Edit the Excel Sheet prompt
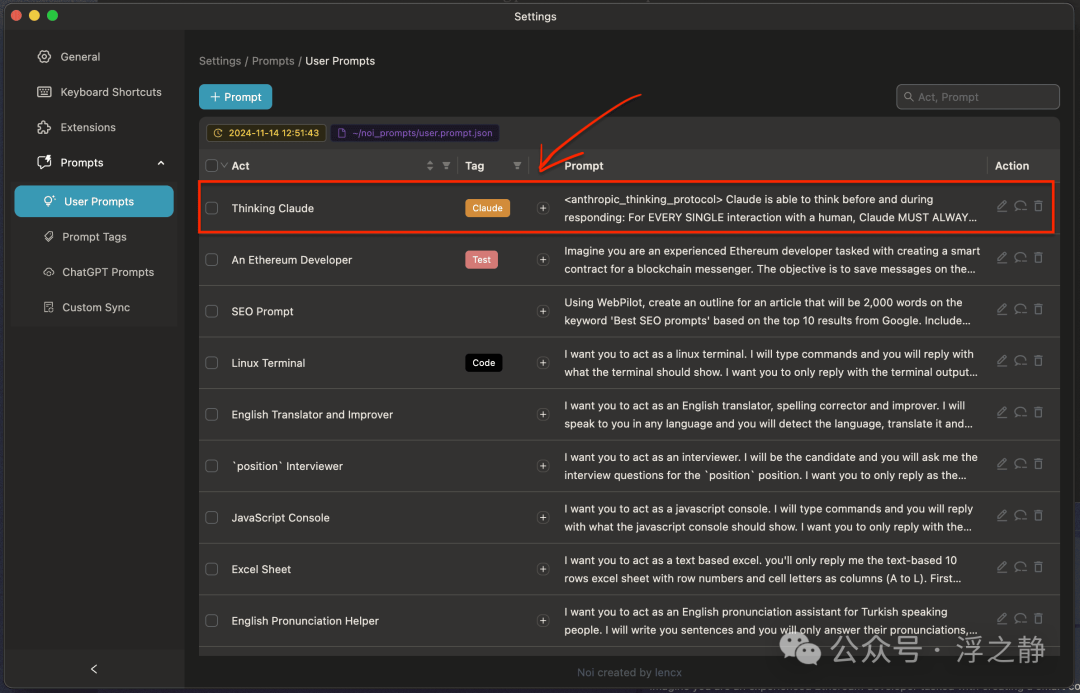1080x693 pixels. (1001, 567)
